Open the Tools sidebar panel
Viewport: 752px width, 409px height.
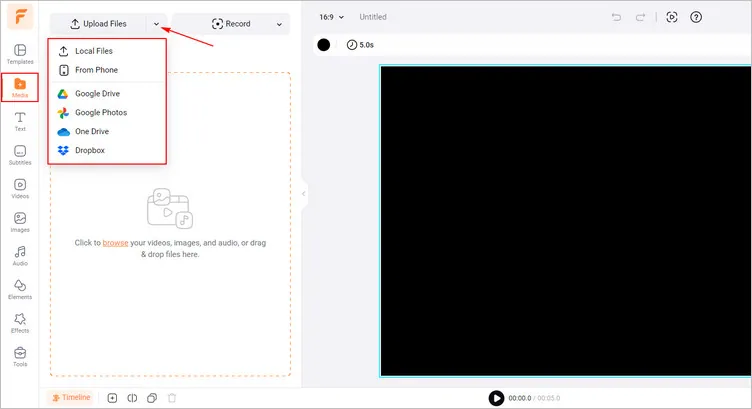(x=20, y=356)
